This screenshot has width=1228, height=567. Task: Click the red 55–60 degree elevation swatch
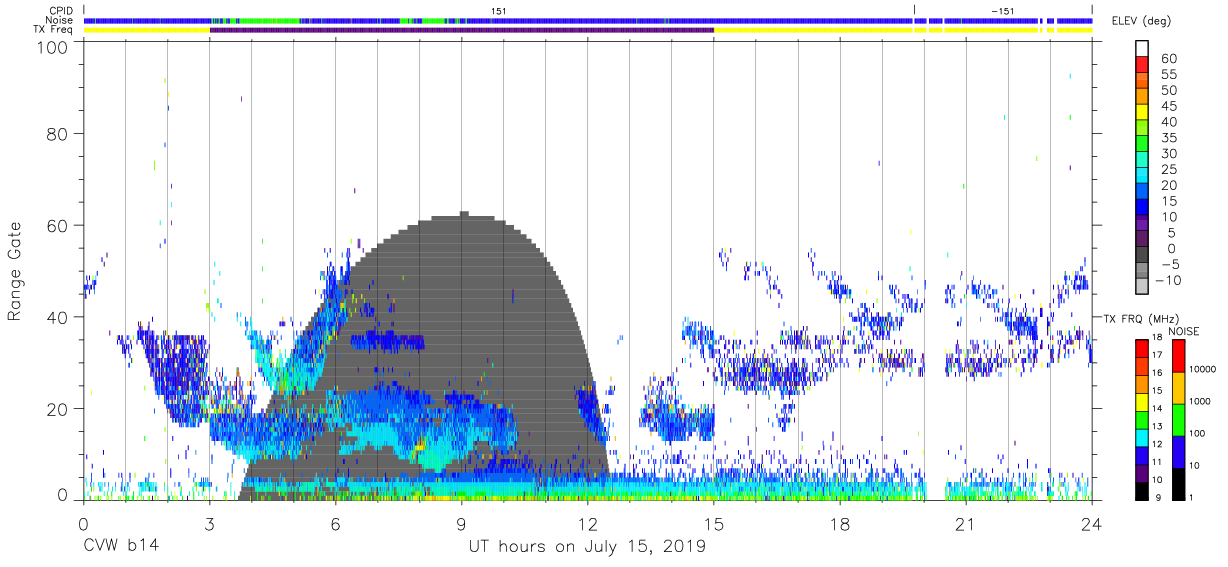[x=1142, y=65]
